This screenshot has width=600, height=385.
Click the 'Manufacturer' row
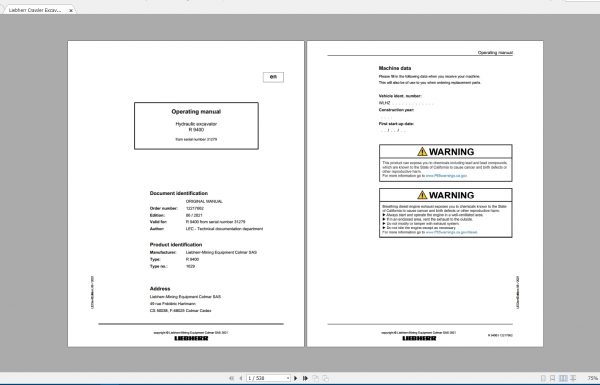(x=203, y=252)
